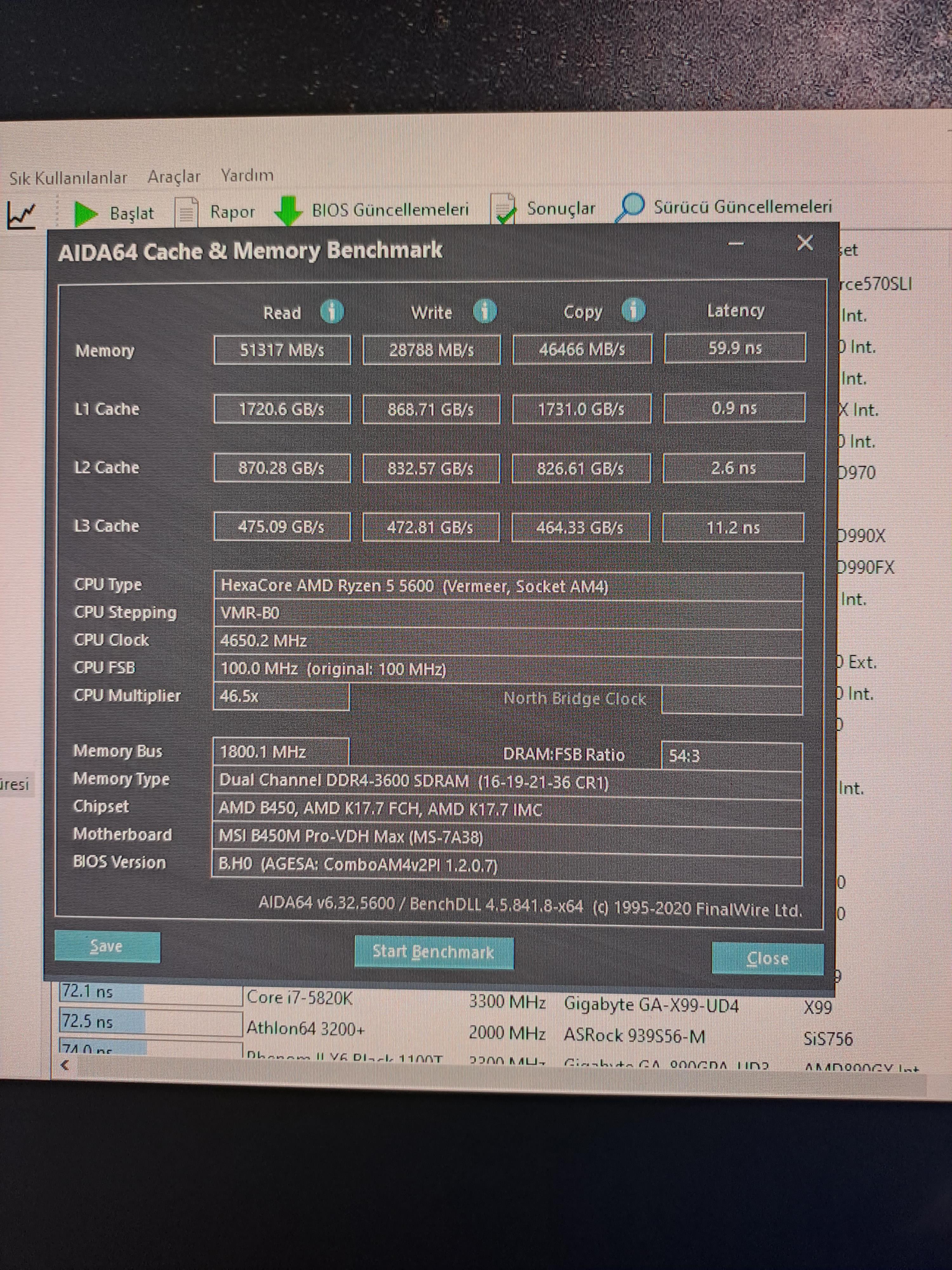The height and width of the screenshot is (1270, 952).
Task: Open Sonuçlar results icon
Action: 505,209
